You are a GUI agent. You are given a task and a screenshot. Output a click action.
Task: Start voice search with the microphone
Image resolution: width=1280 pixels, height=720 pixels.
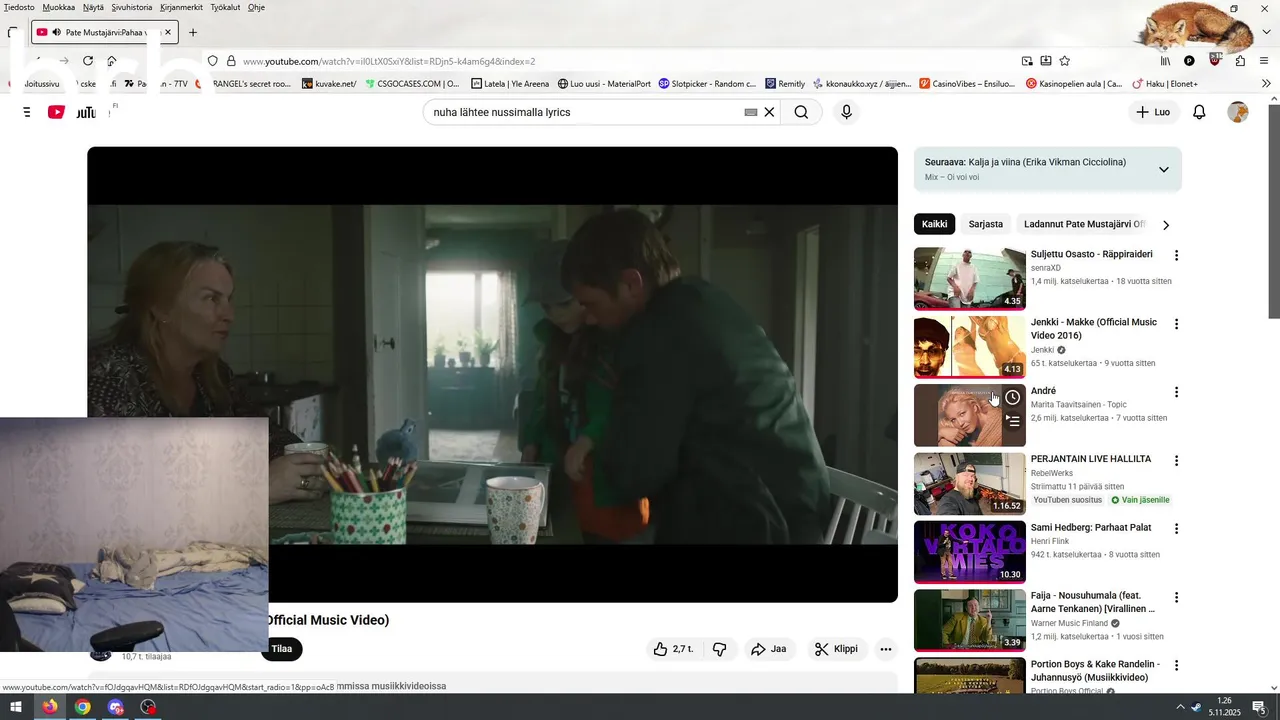pyautogui.click(x=846, y=112)
